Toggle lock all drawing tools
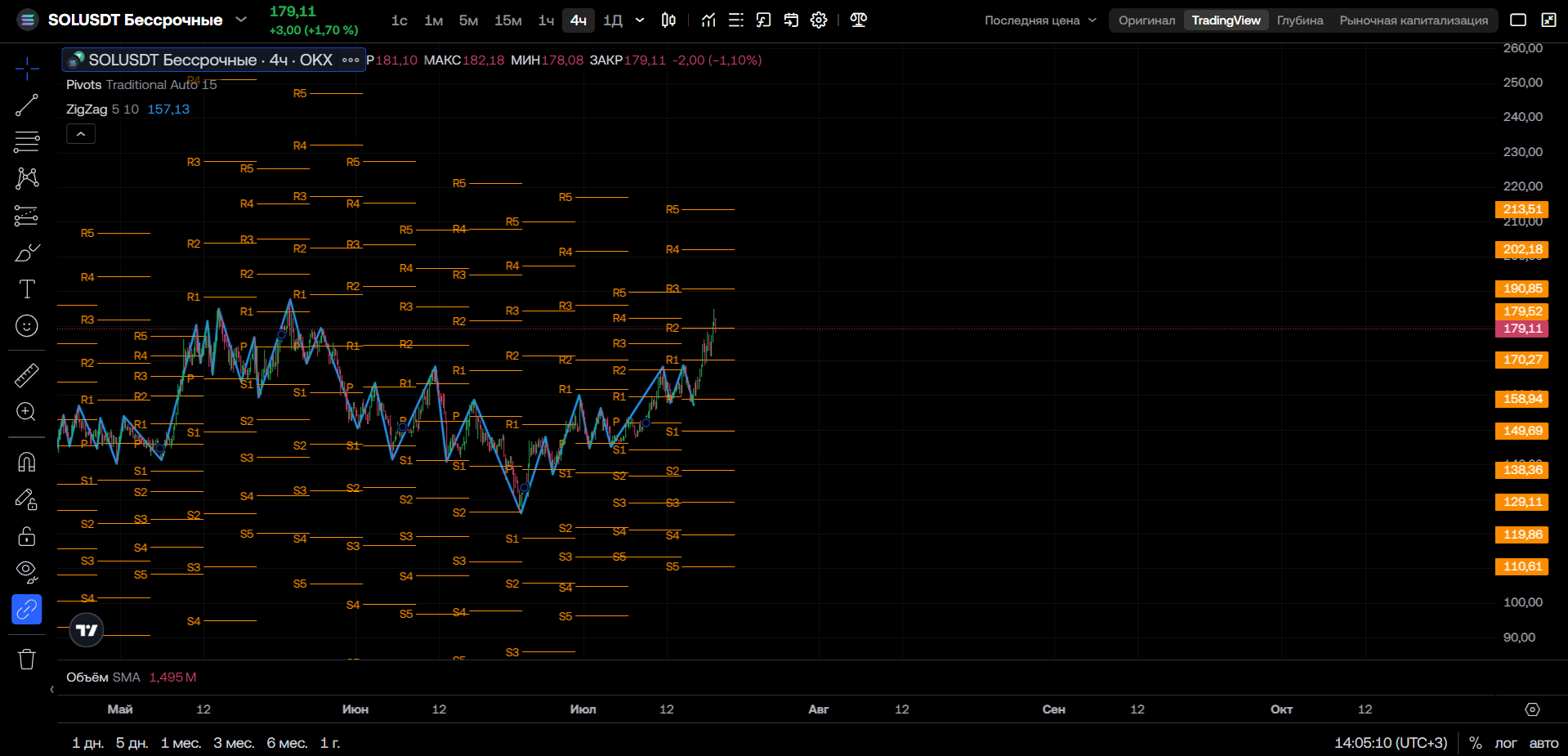 pos(27,535)
